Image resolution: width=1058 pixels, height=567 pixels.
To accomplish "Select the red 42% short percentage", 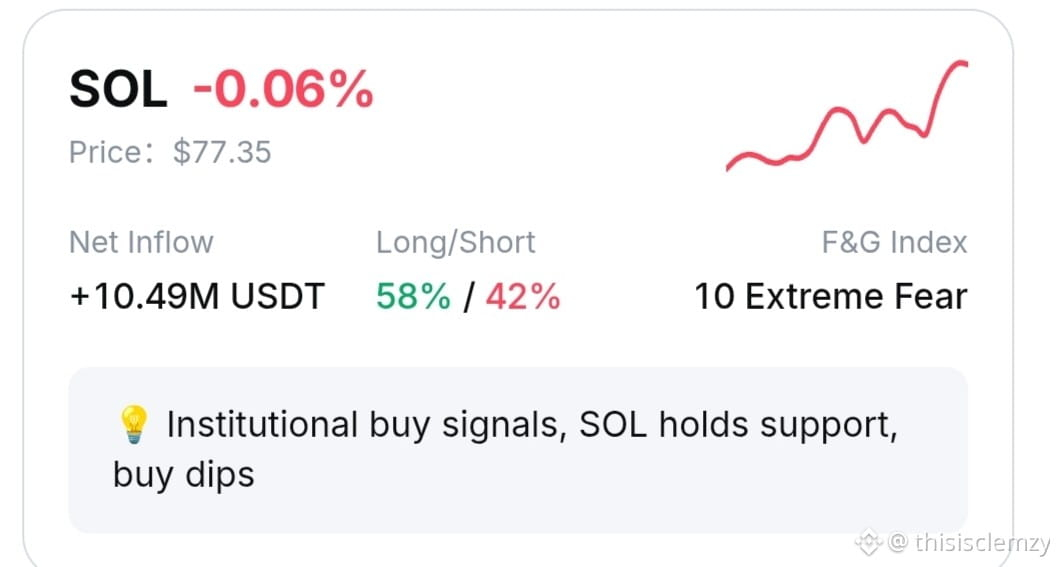I will [523, 296].
